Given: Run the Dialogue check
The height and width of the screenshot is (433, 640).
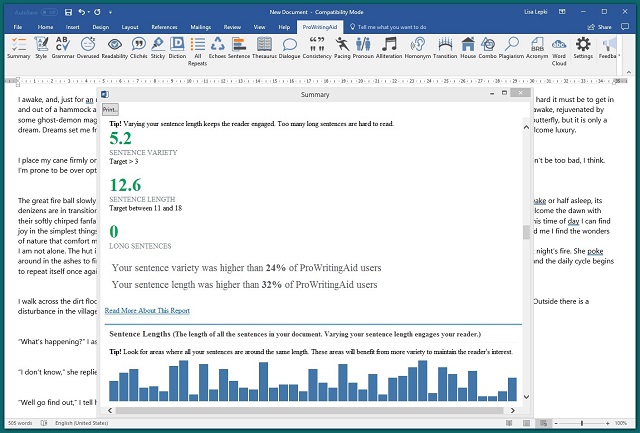Looking at the screenshot, I should (289, 48).
